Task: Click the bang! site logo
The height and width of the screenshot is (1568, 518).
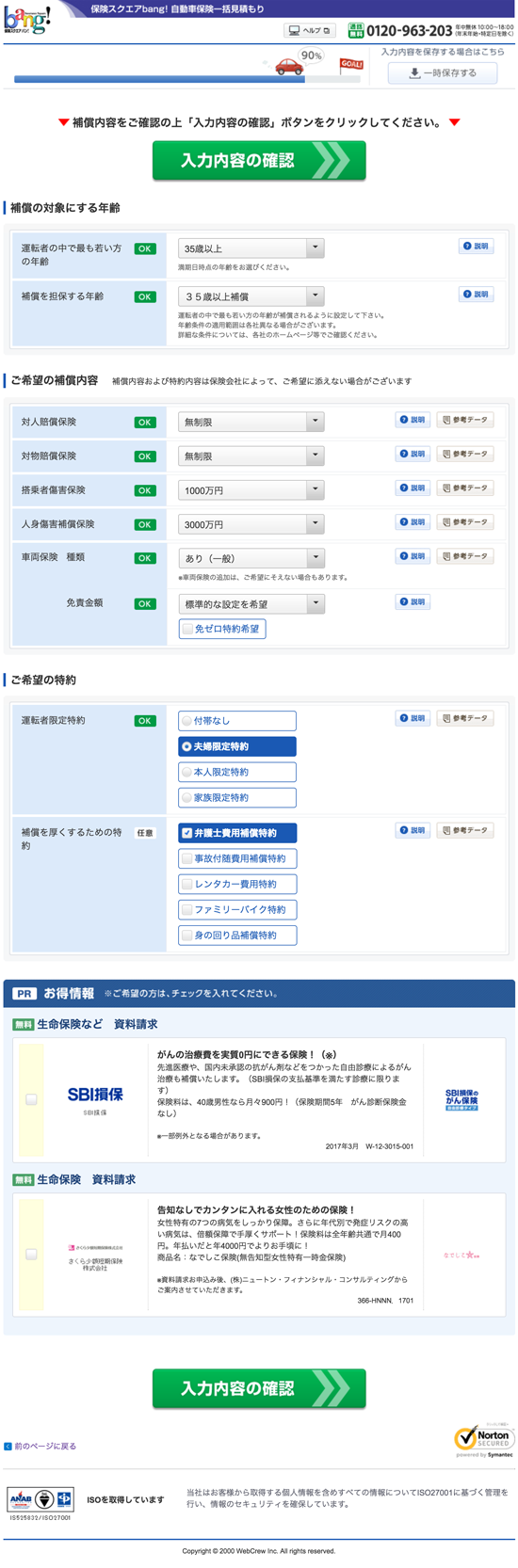Action: point(26,21)
